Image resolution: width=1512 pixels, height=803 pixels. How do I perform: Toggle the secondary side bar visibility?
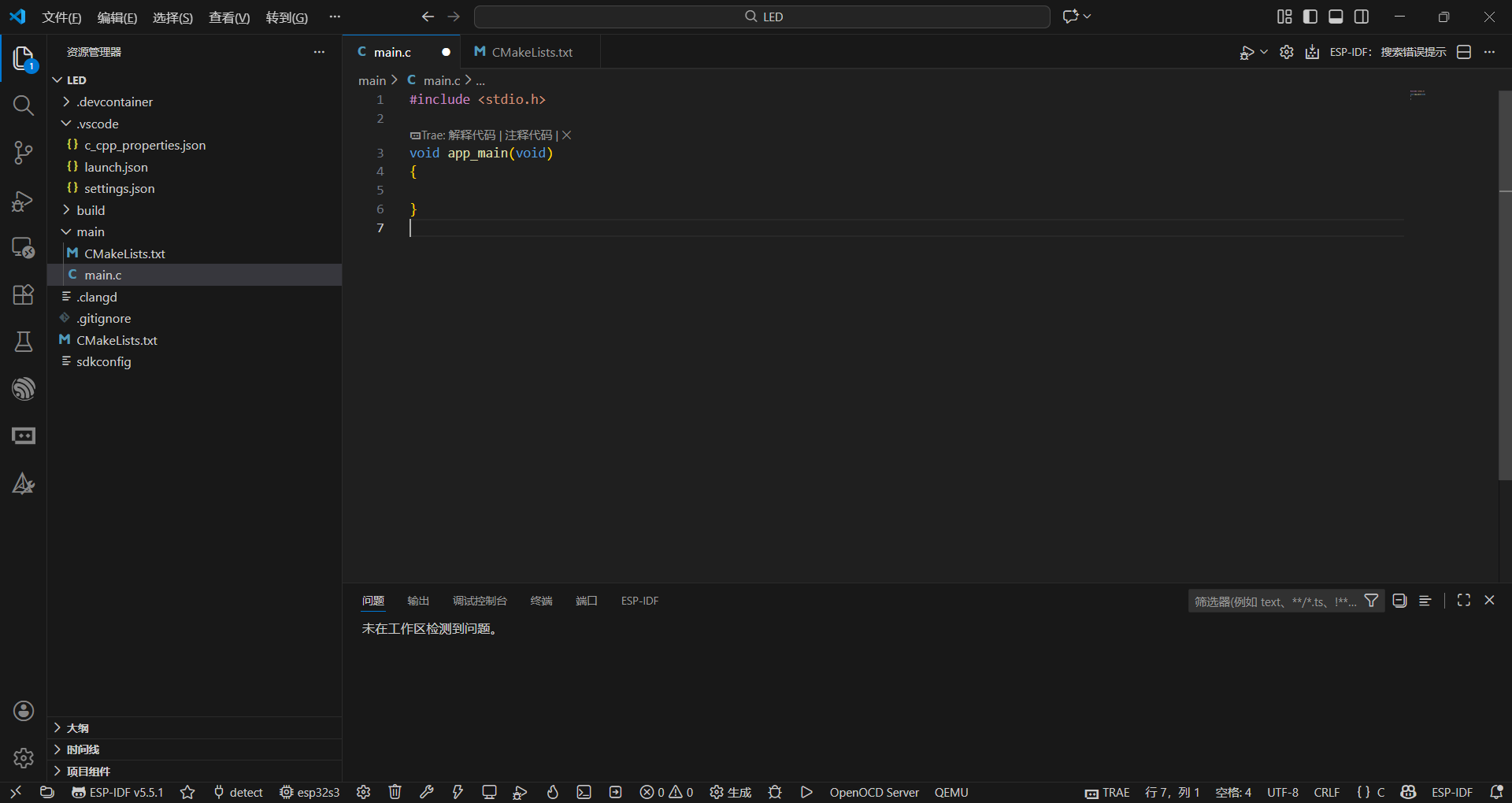1362,17
